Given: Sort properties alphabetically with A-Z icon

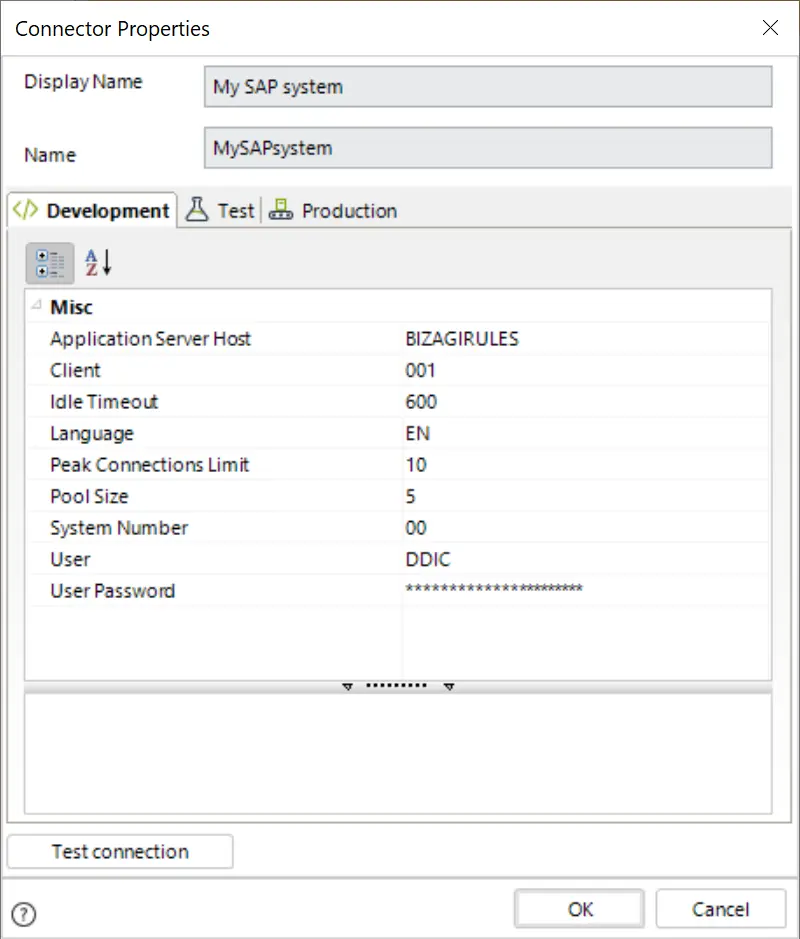Looking at the screenshot, I should [x=98, y=263].
